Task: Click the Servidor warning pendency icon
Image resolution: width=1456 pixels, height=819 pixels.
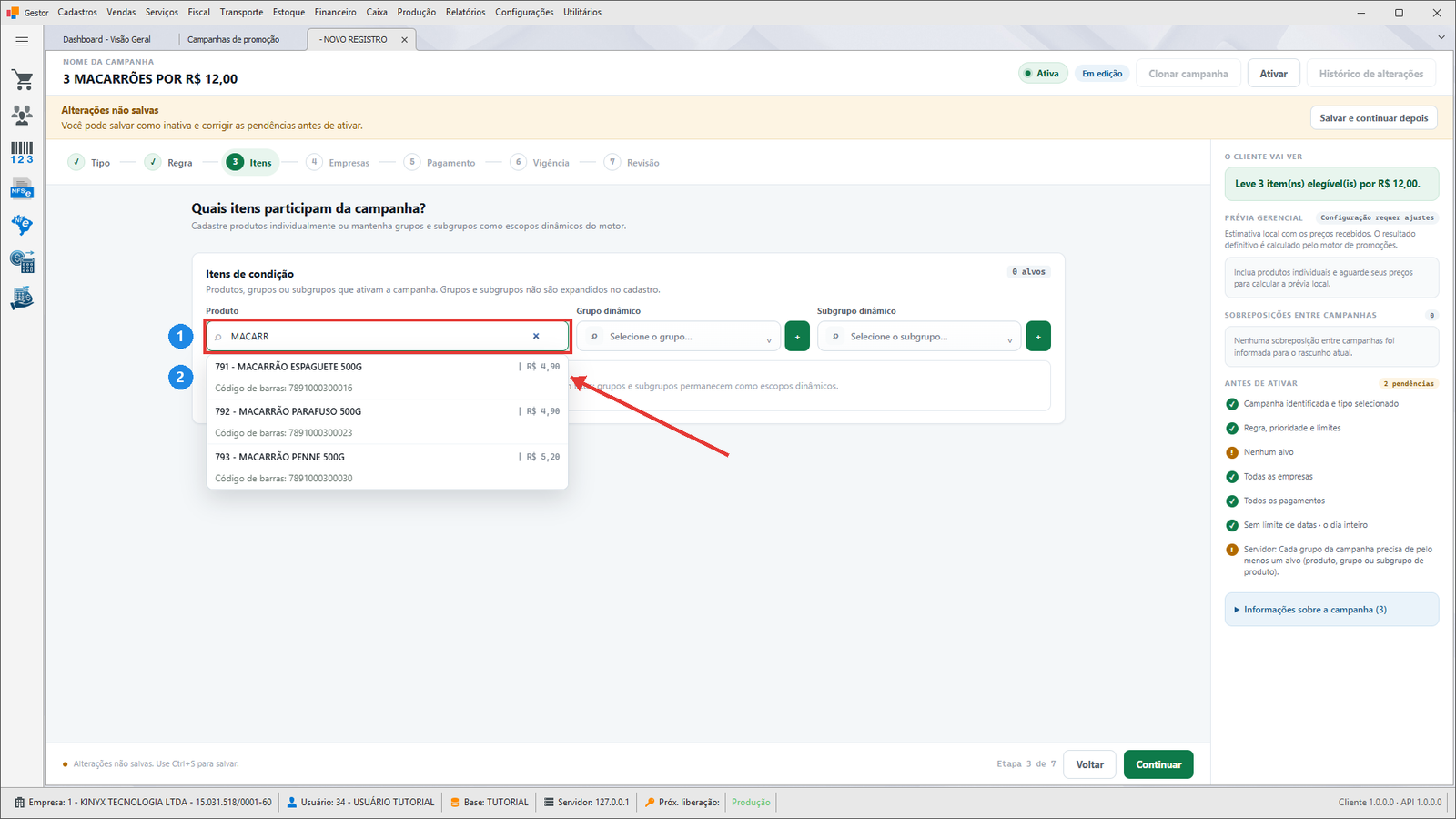Action: 1232,550
